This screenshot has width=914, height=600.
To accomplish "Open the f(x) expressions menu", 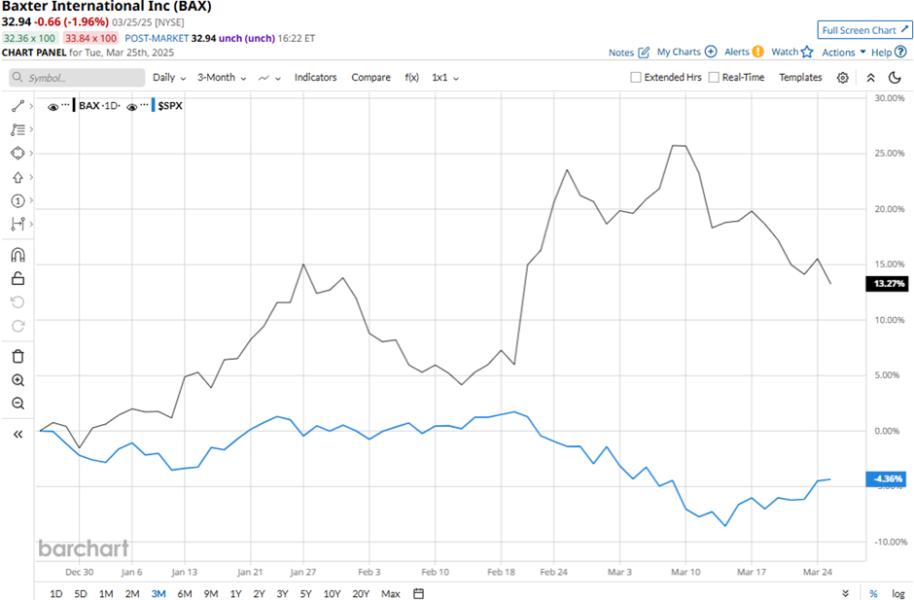I will coord(412,78).
